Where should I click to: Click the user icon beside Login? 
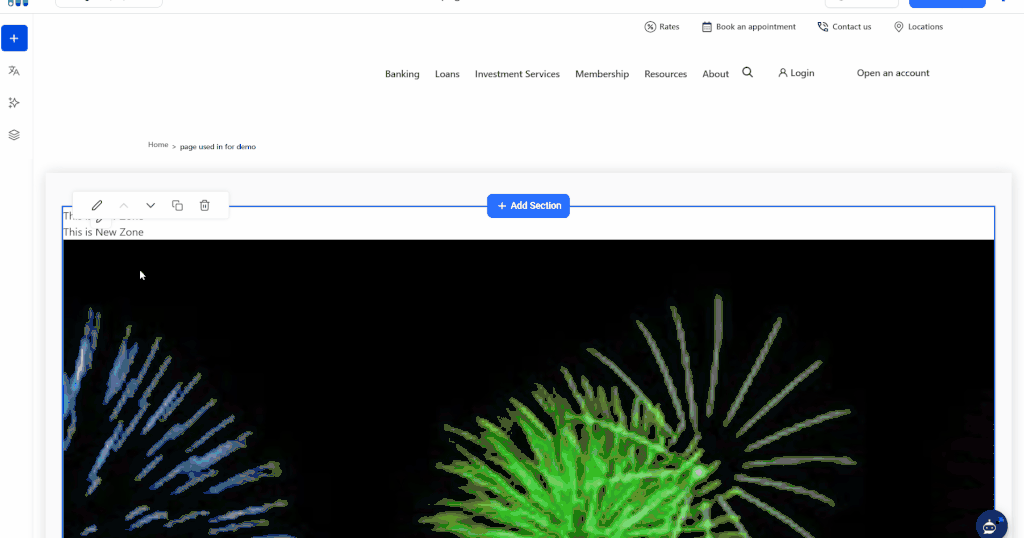pos(782,73)
